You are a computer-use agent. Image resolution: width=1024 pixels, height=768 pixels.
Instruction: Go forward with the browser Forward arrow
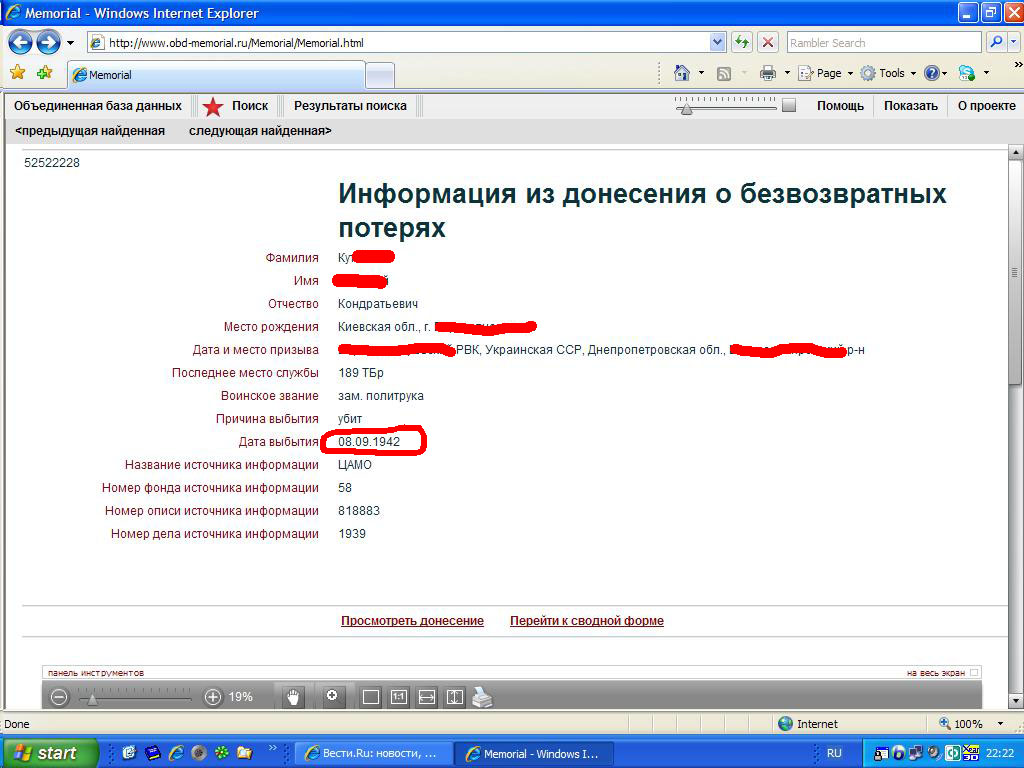coord(48,42)
